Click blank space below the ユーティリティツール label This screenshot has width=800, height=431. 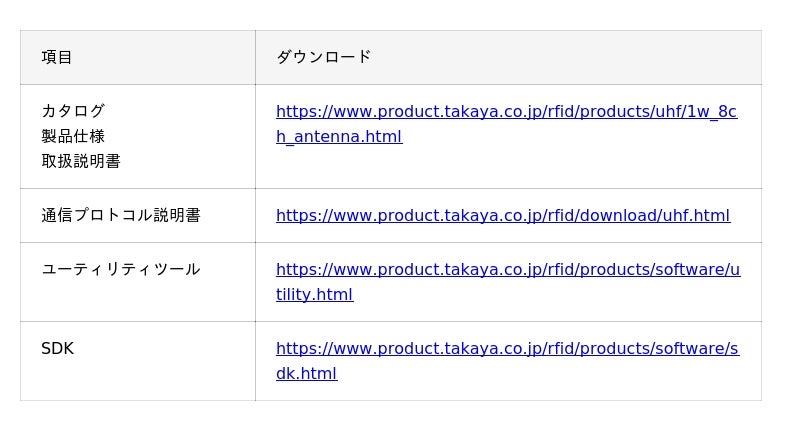click(120, 300)
